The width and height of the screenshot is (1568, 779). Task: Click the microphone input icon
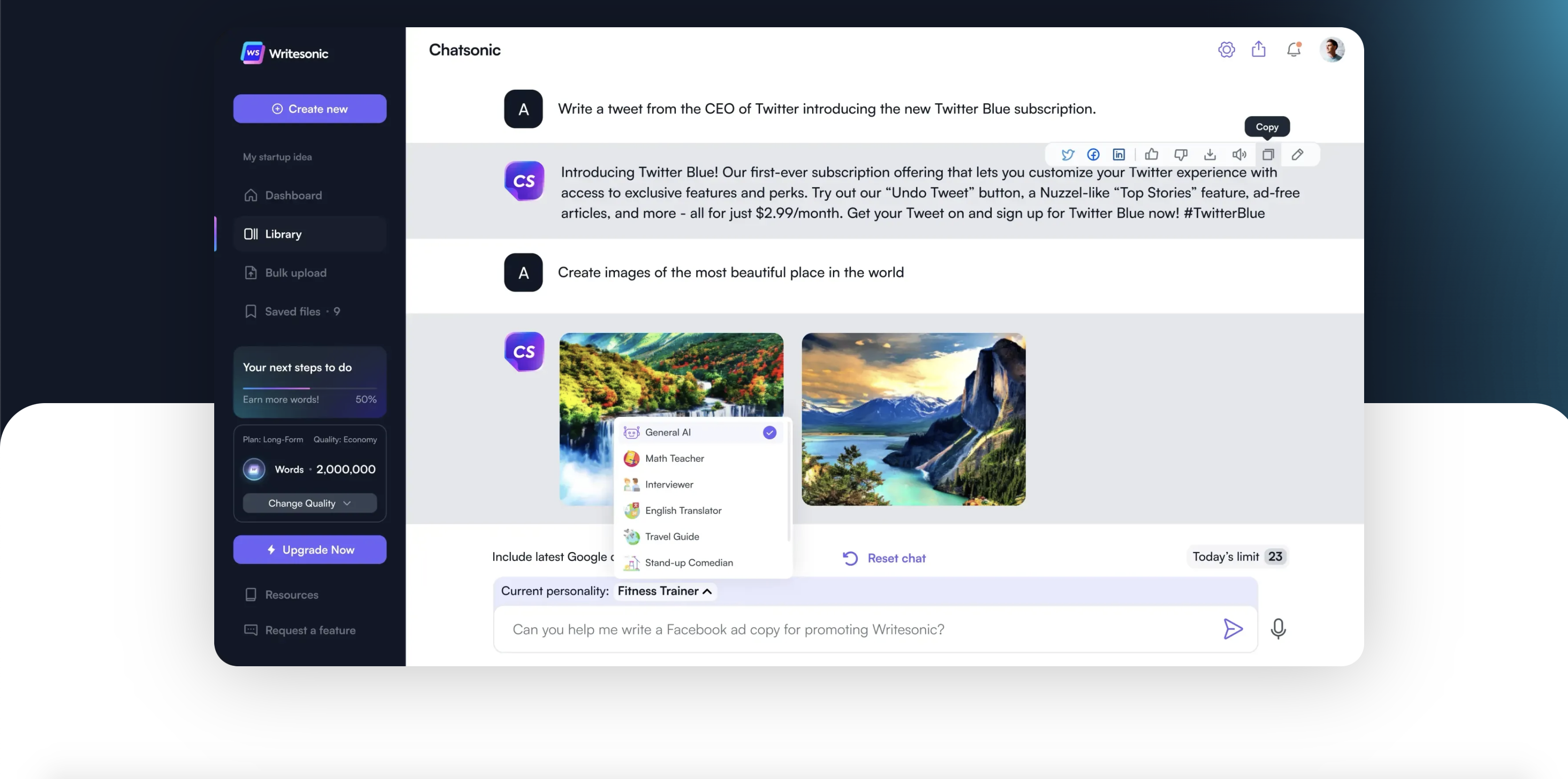click(x=1279, y=629)
